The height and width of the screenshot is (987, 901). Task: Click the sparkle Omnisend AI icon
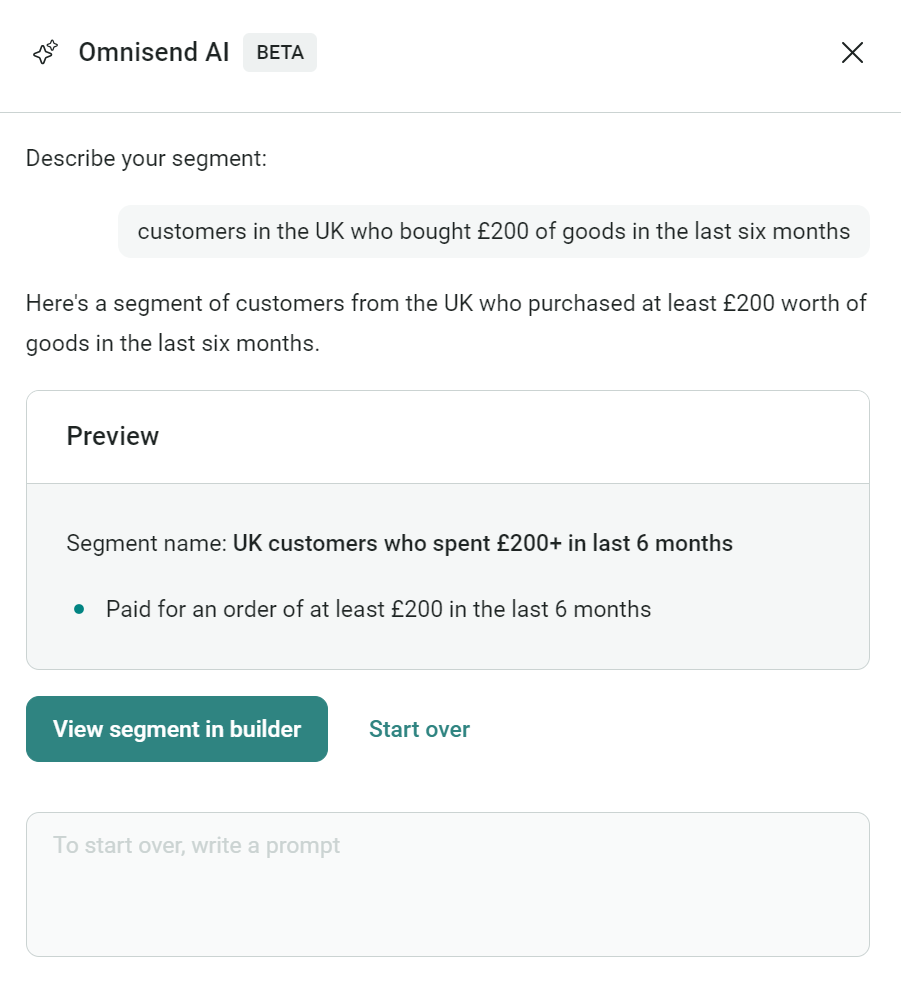(x=44, y=52)
